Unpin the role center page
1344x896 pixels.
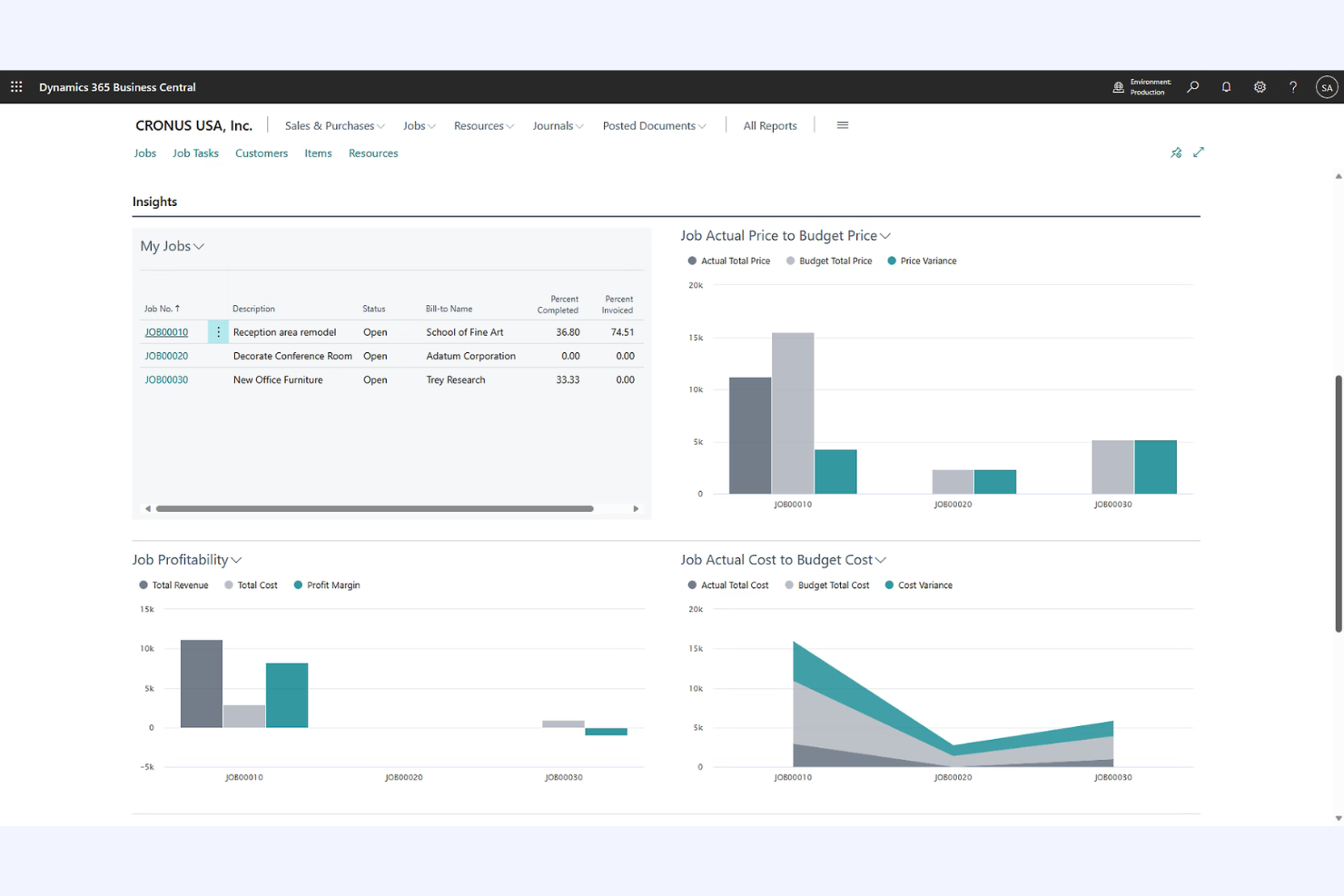[x=1176, y=153]
